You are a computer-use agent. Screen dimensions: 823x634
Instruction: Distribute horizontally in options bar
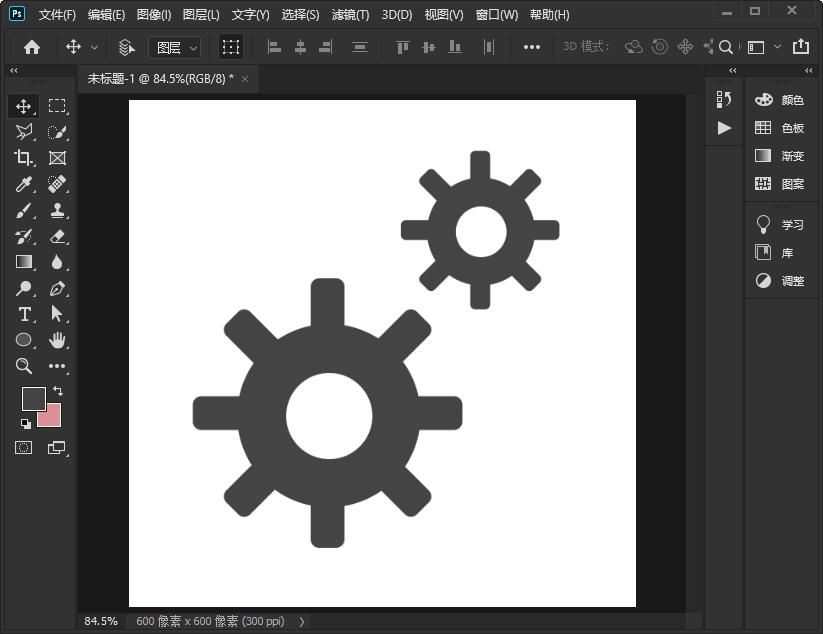pyautogui.click(x=489, y=47)
